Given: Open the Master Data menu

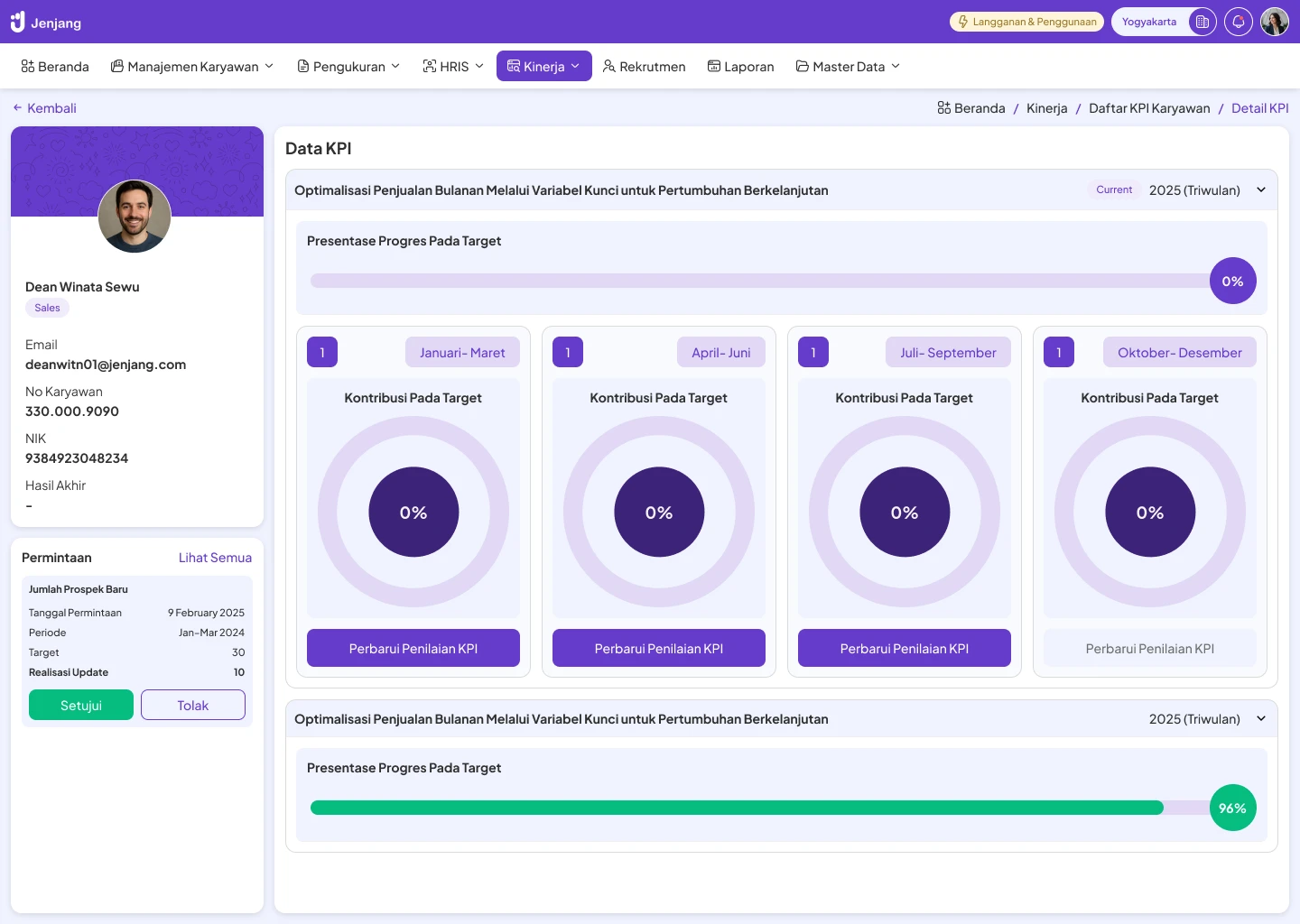Looking at the screenshot, I should (x=848, y=67).
